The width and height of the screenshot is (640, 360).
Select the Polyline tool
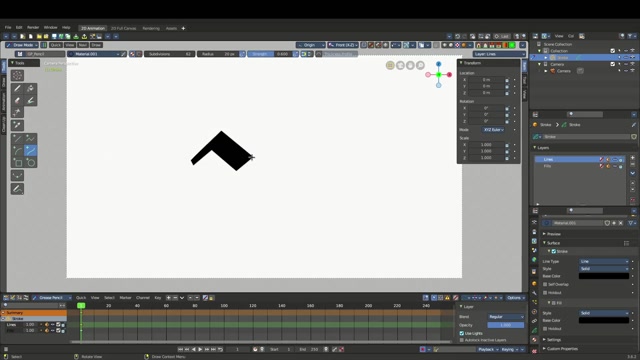coord(30,139)
